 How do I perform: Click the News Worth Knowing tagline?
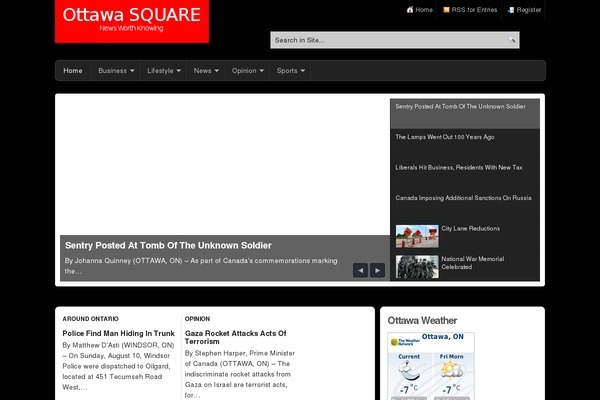point(131,28)
